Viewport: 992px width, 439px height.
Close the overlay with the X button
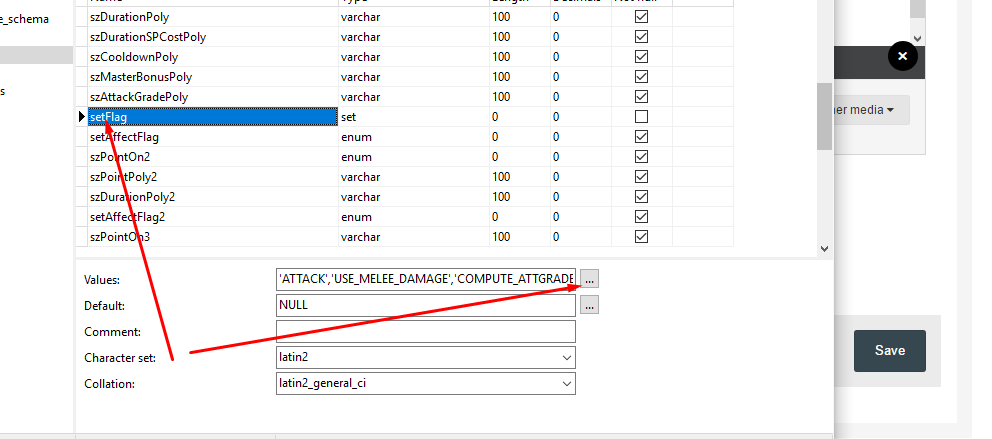[903, 56]
